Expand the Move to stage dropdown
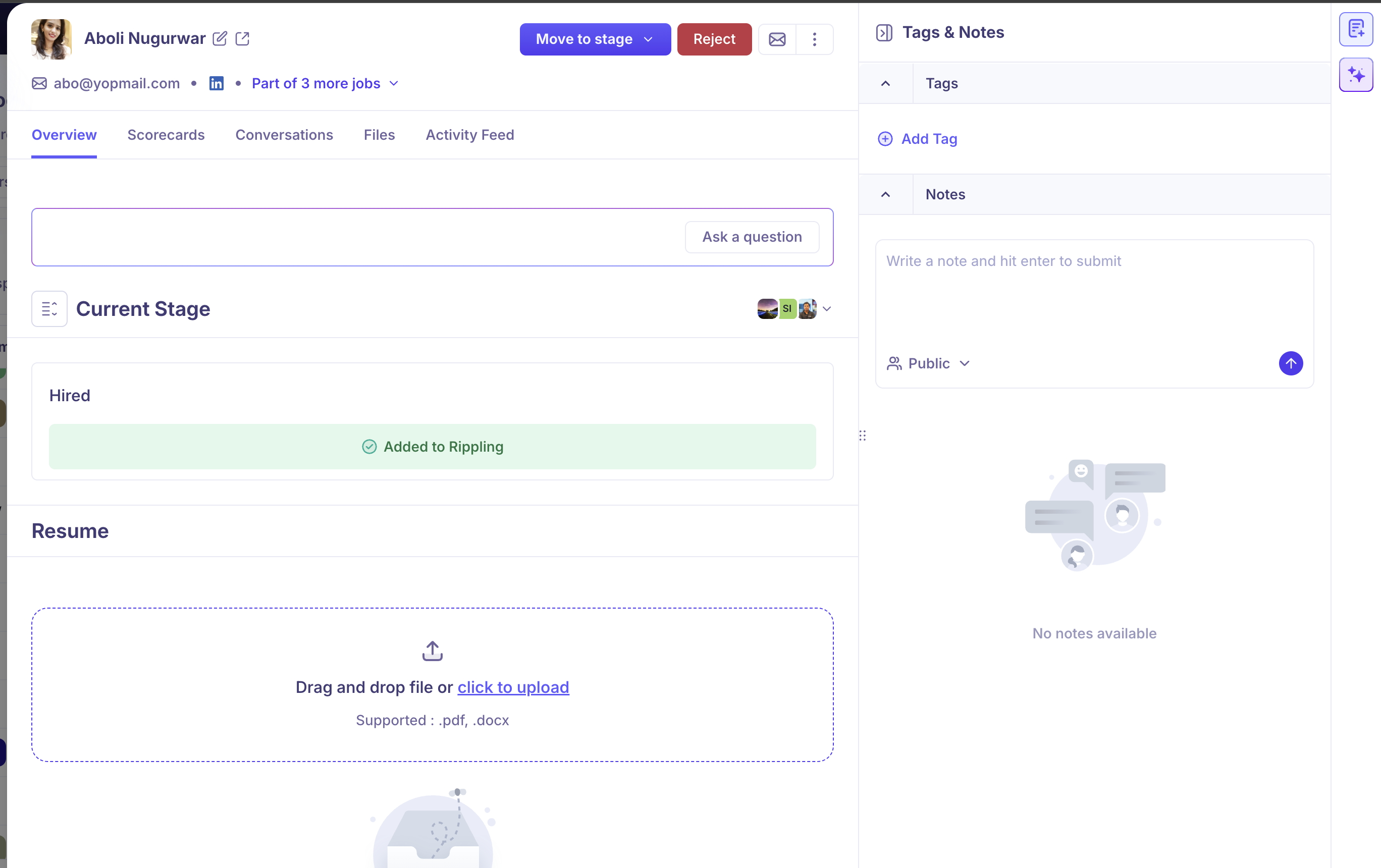This screenshot has height=868, width=1381. click(x=595, y=39)
